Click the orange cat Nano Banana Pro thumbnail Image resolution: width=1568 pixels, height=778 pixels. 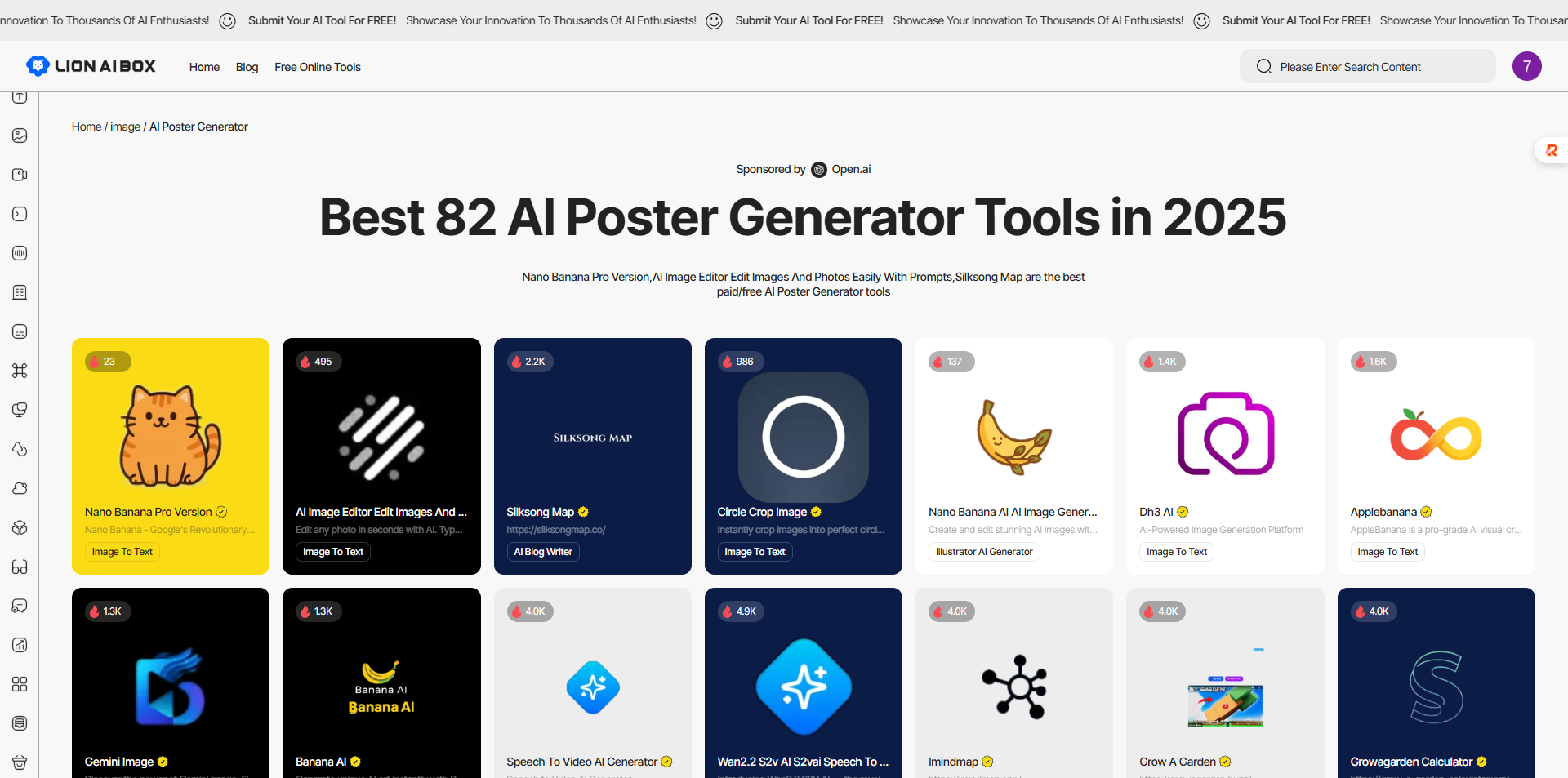pyautogui.click(x=171, y=435)
